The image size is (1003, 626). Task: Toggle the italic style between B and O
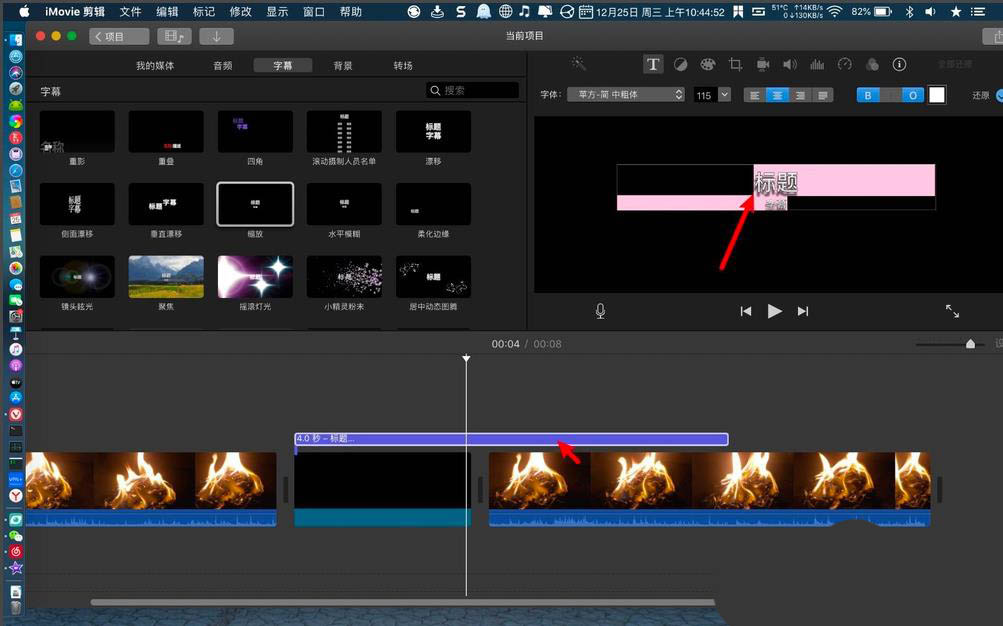tap(890, 95)
